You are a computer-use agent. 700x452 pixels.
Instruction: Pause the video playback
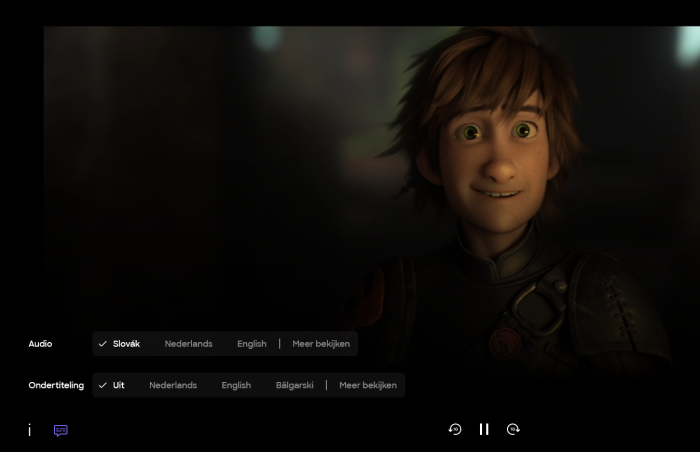[484, 429]
